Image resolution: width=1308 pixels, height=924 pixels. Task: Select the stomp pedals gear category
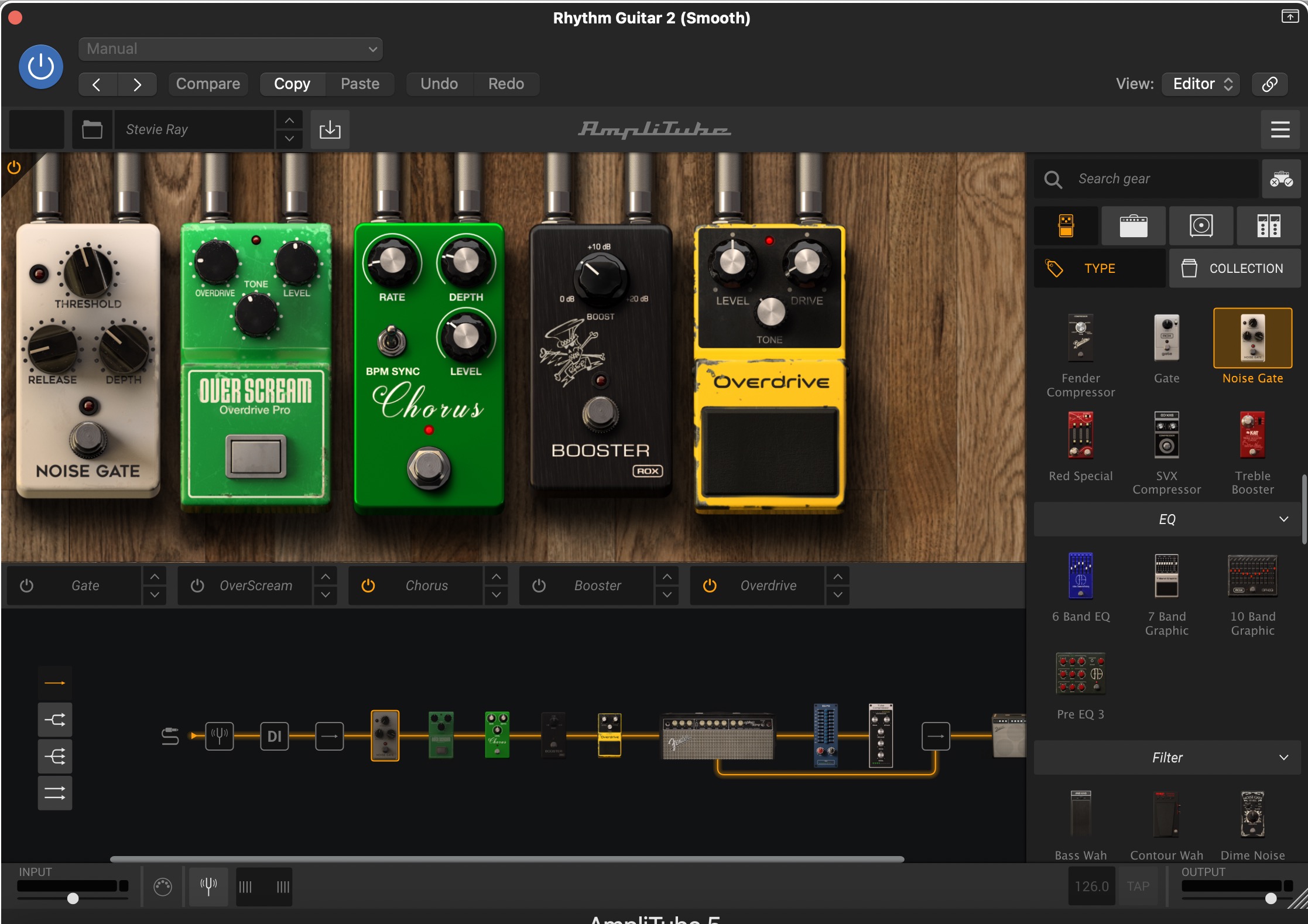tap(1066, 225)
